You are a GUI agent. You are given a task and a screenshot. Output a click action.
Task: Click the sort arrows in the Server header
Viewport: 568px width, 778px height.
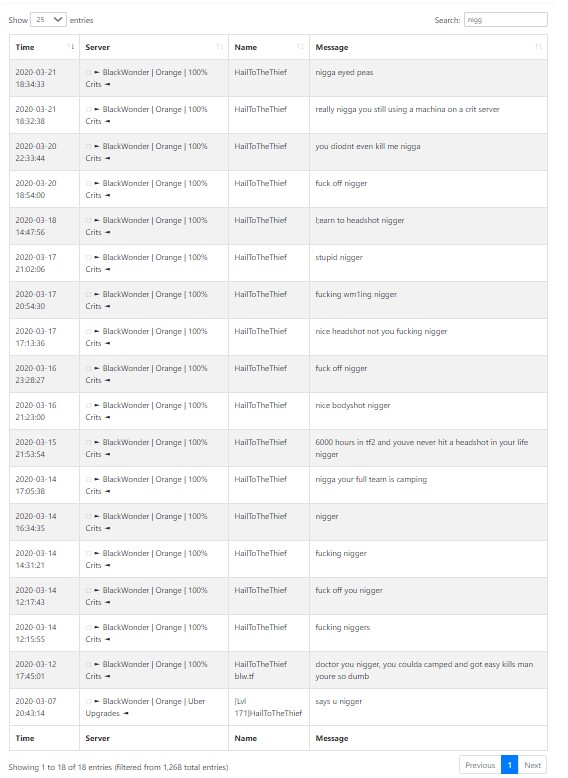219,47
